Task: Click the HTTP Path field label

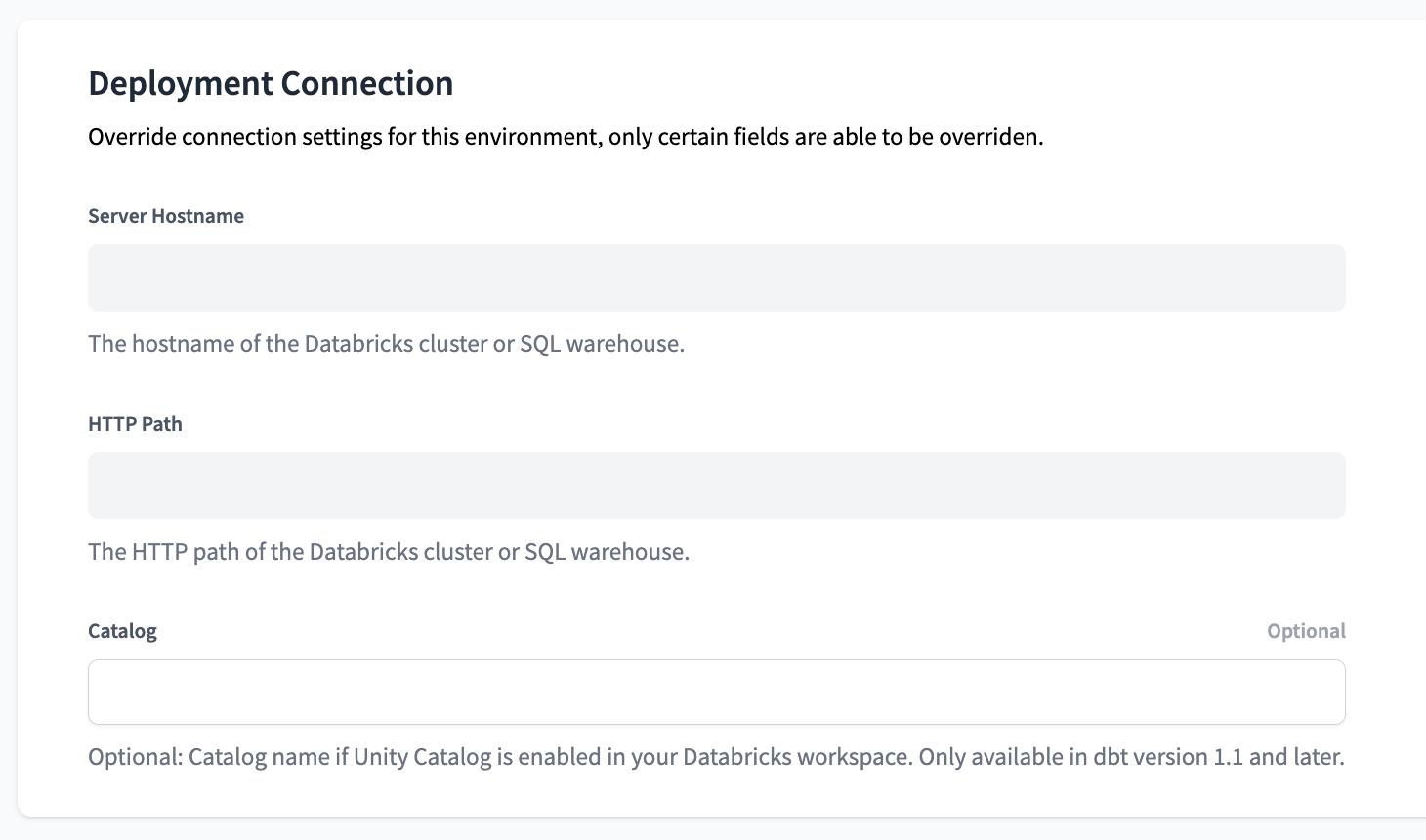Action: coord(135,423)
